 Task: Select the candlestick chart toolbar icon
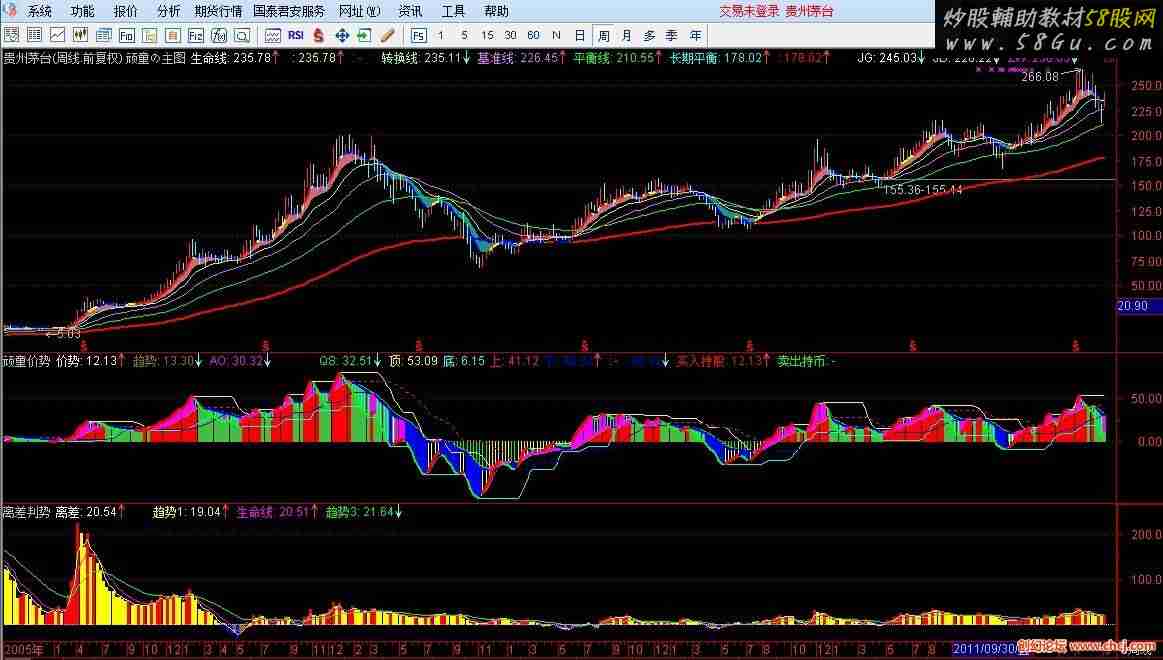[x=80, y=35]
